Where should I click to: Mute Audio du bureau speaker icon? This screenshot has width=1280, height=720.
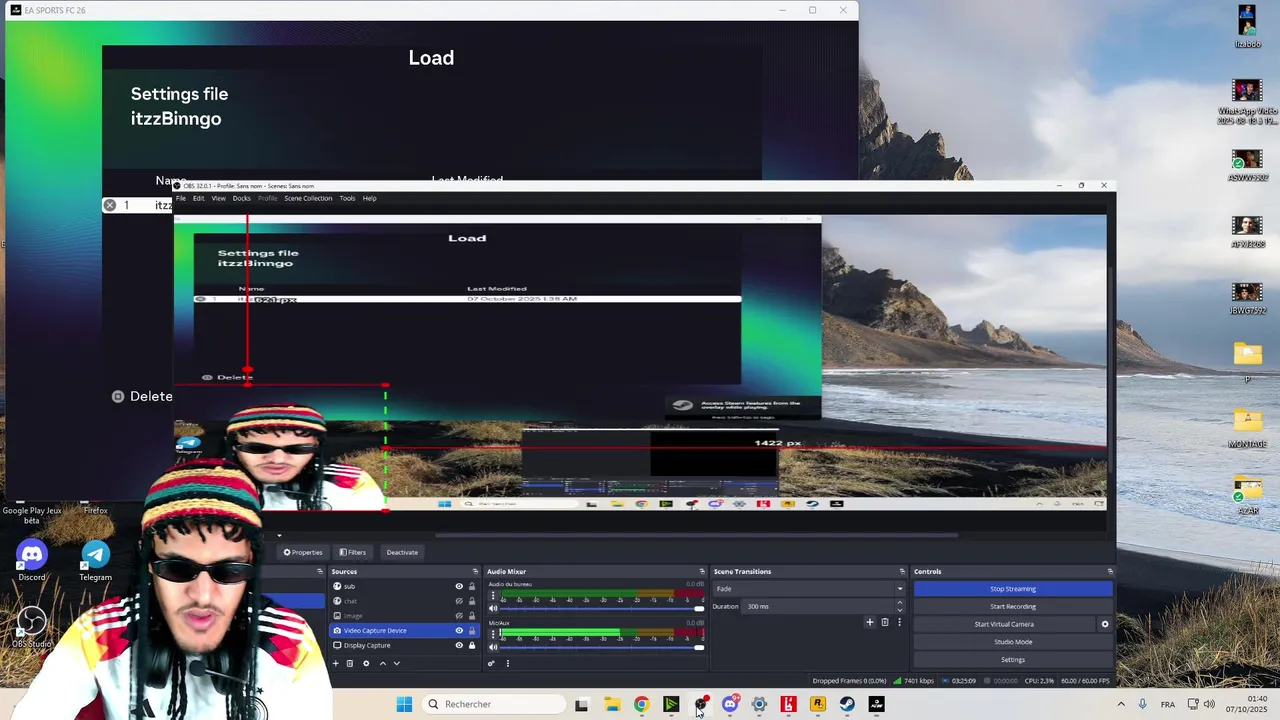(492, 608)
